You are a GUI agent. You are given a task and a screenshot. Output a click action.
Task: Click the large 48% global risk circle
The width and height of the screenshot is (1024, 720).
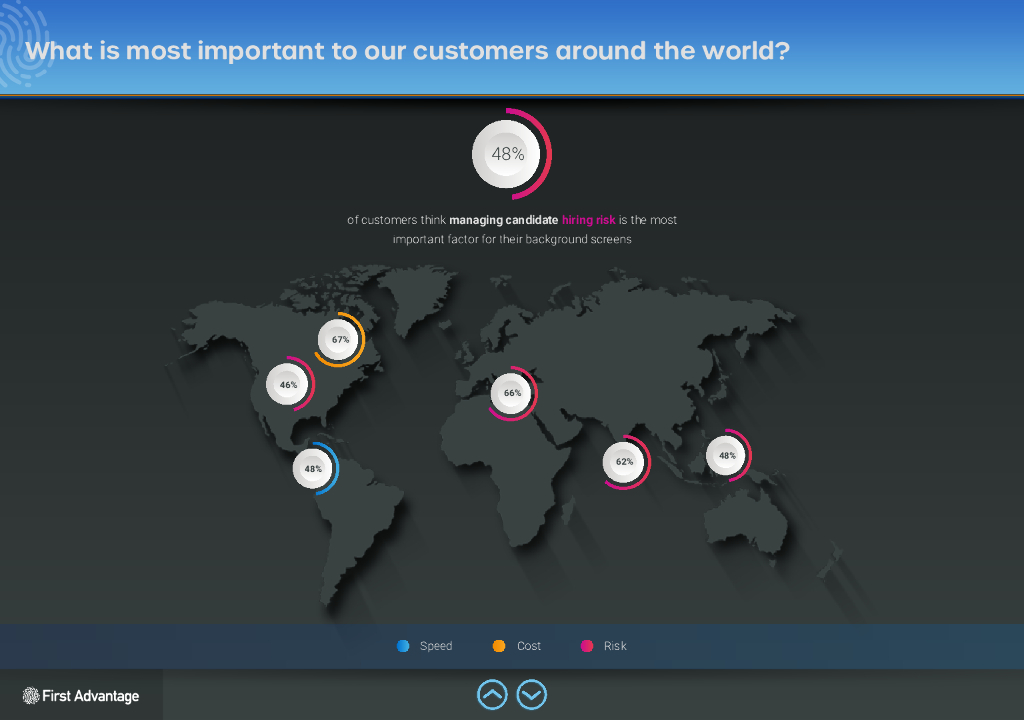508,154
